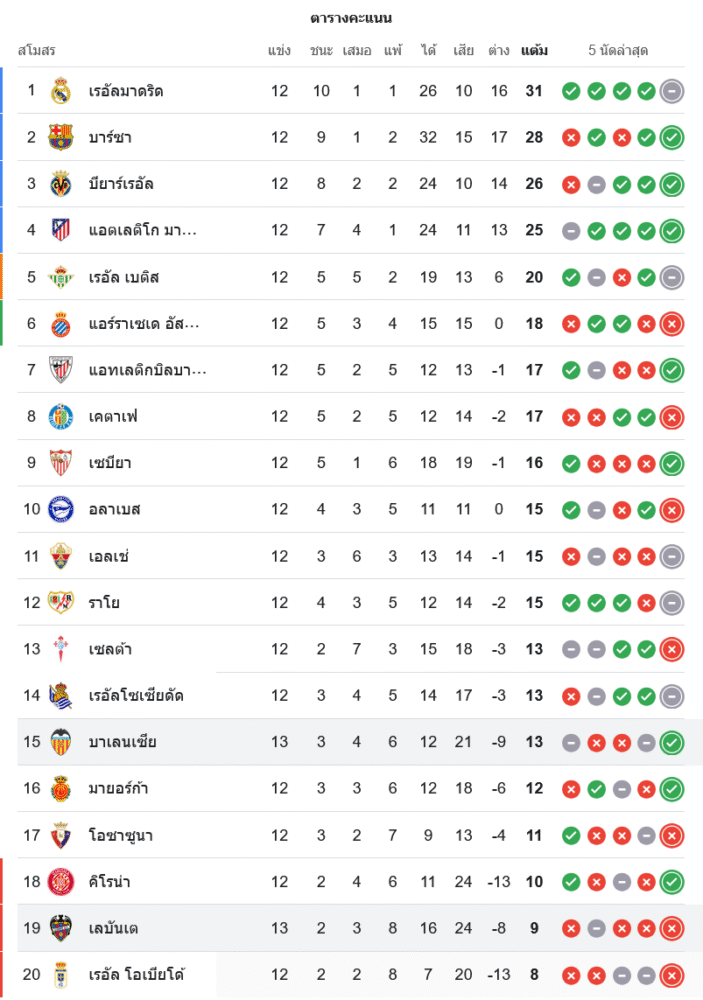Click the Real Betis crest icon
The image size is (703, 1000).
(x=61, y=277)
